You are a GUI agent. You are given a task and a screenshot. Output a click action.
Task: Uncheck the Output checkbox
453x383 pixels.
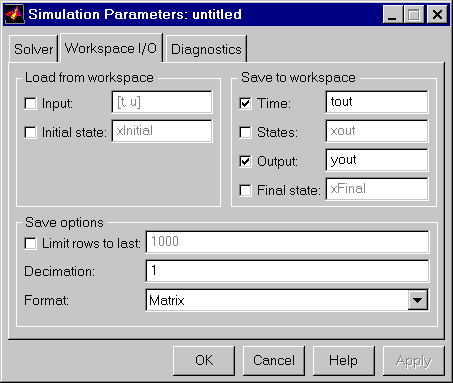[x=245, y=161]
